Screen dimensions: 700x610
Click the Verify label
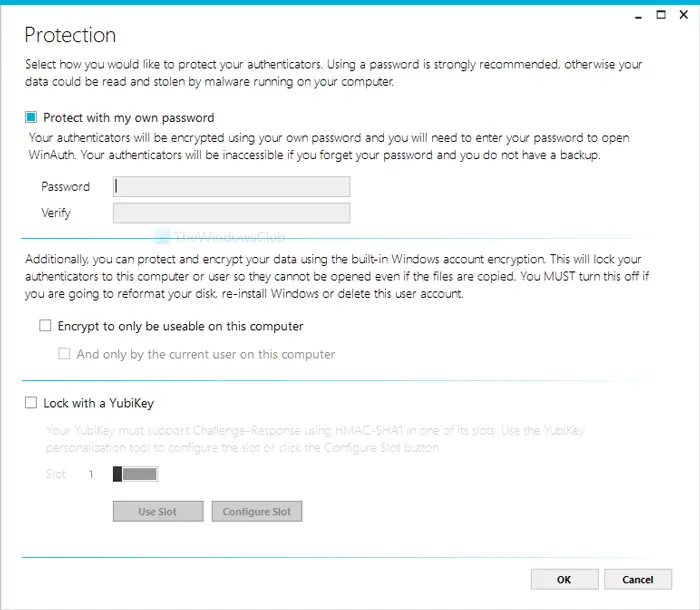[56, 213]
